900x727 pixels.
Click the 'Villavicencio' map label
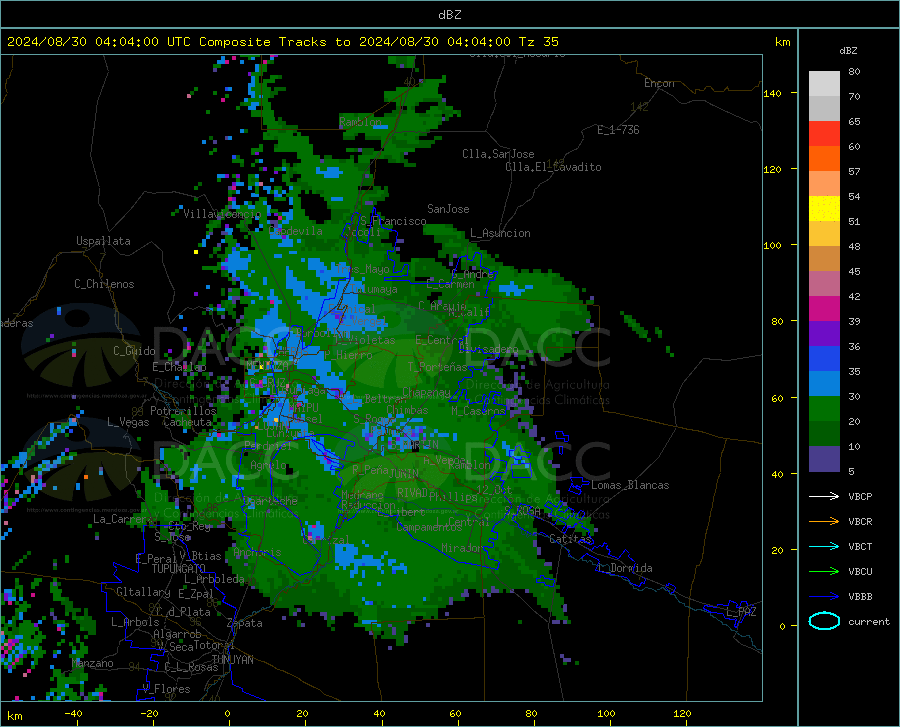[222, 214]
